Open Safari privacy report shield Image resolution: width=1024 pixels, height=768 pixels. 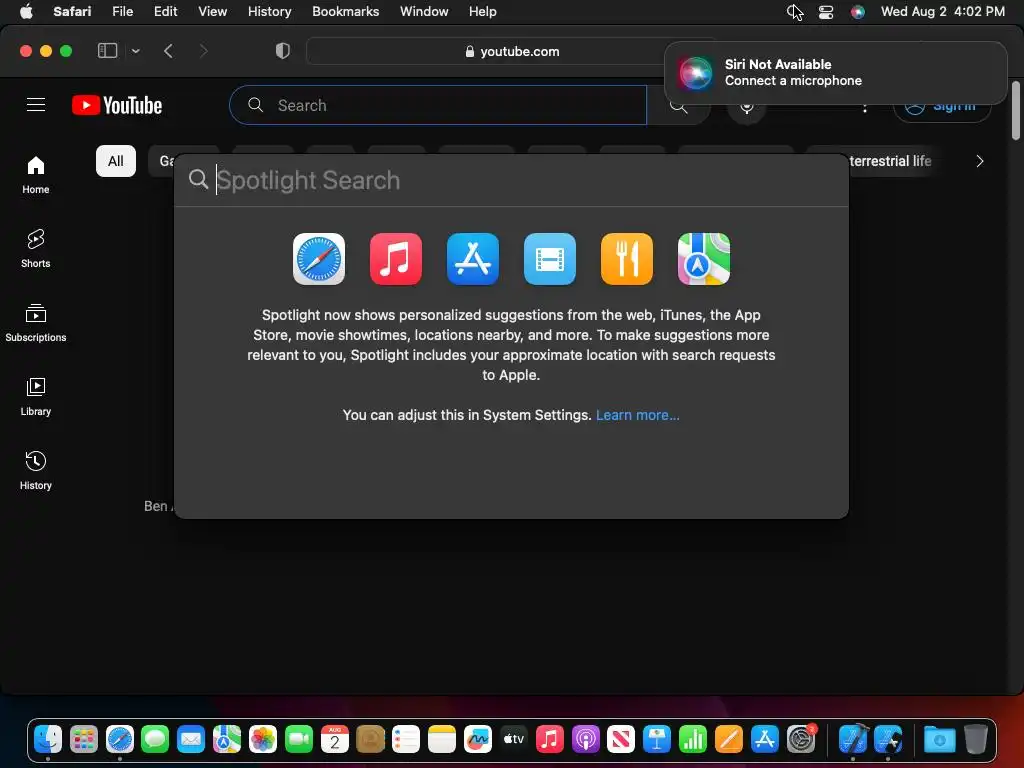coord(283,51)
